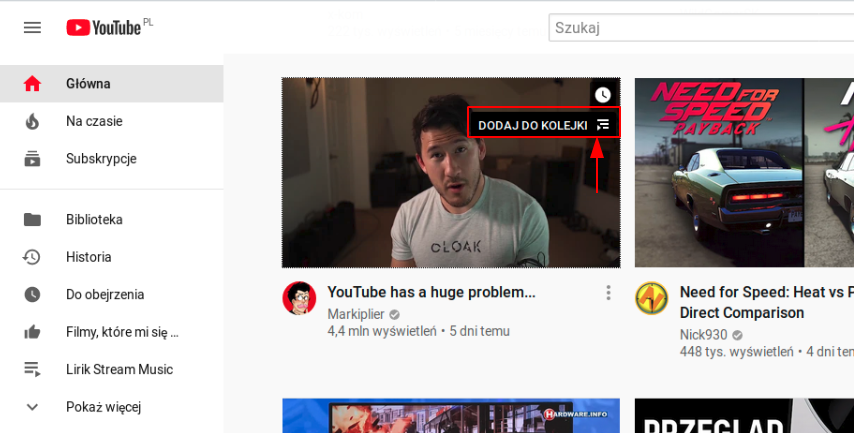Expand Pokaż więcej chevron
The width and height of the screenshot is (854, 433).
(32, 407)
